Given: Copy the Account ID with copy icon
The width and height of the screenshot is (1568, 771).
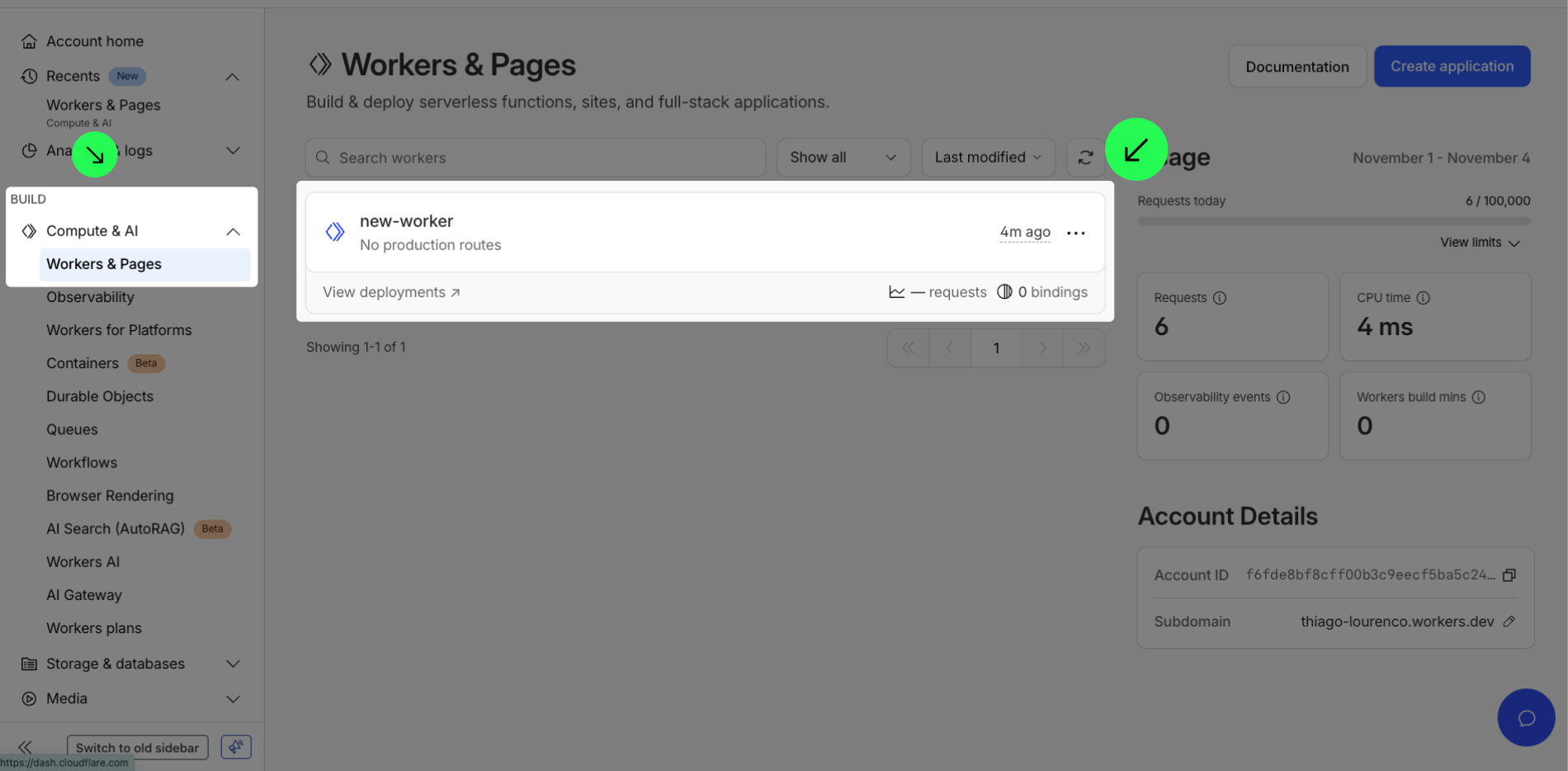Looking at the screenshot, I should coord(1509,575).
